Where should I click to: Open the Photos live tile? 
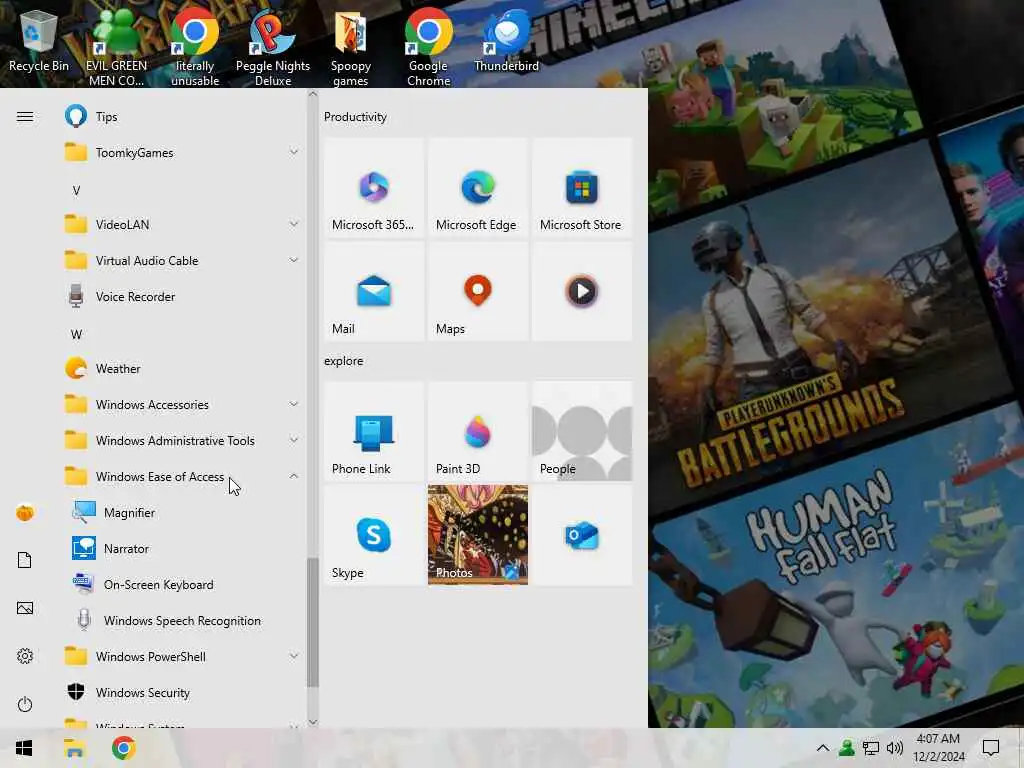[477, 536]
